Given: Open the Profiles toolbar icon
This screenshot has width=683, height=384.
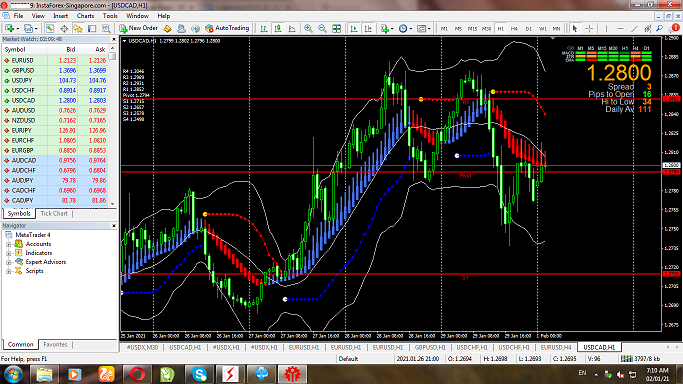Looking at the screenshot, I should click(x=28, y=28).
